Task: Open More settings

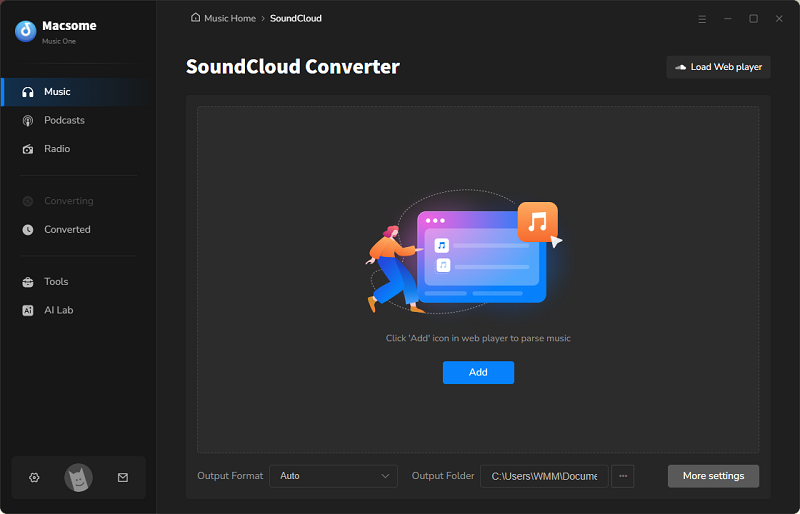Action: click(x=713, y=476)
